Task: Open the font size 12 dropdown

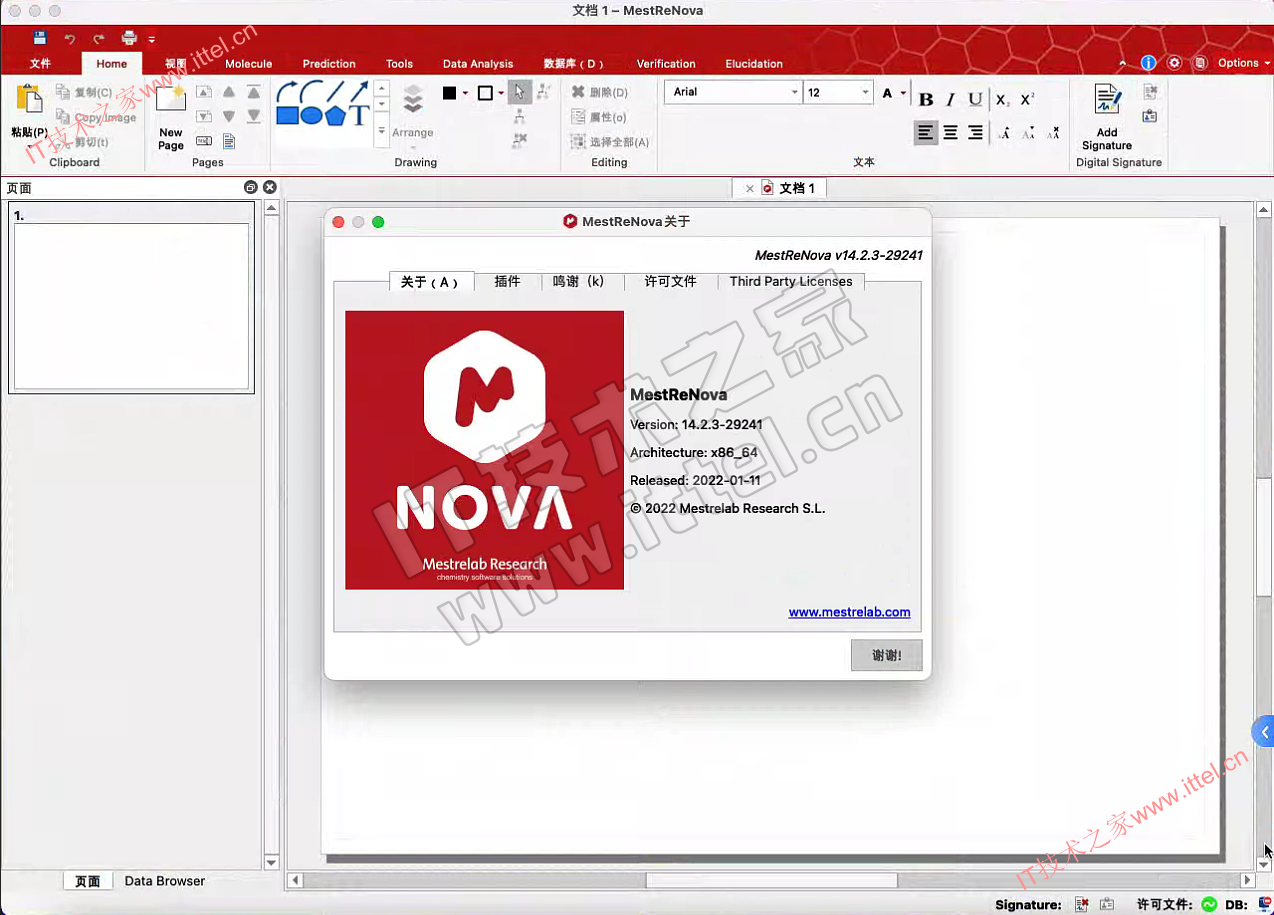Action: coord(865,92)
